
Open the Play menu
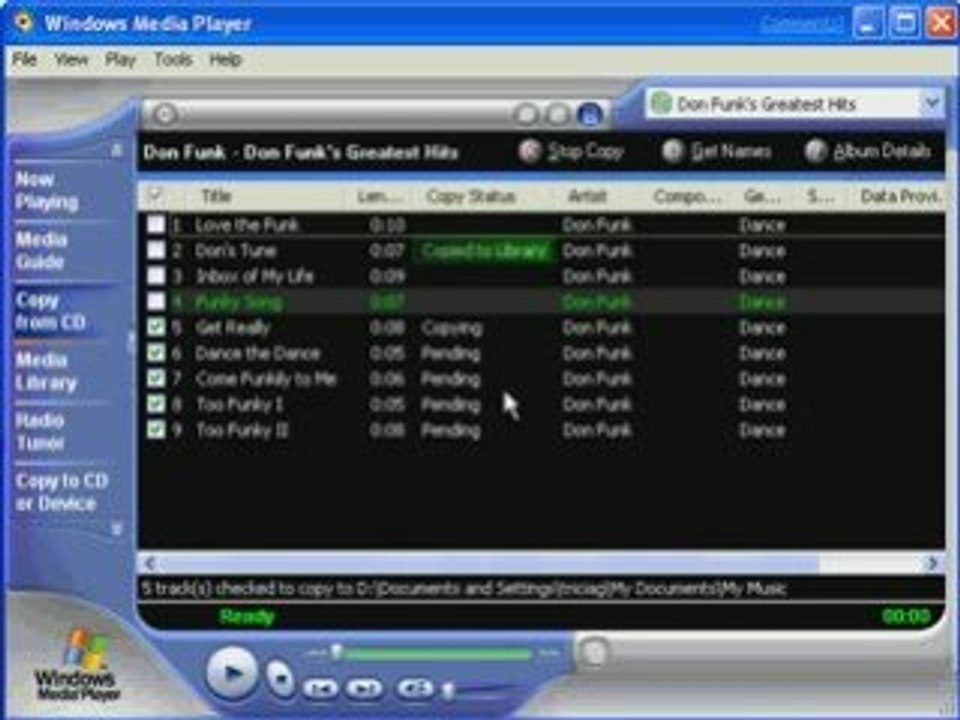pyautogui.click(x=120, y=59)
